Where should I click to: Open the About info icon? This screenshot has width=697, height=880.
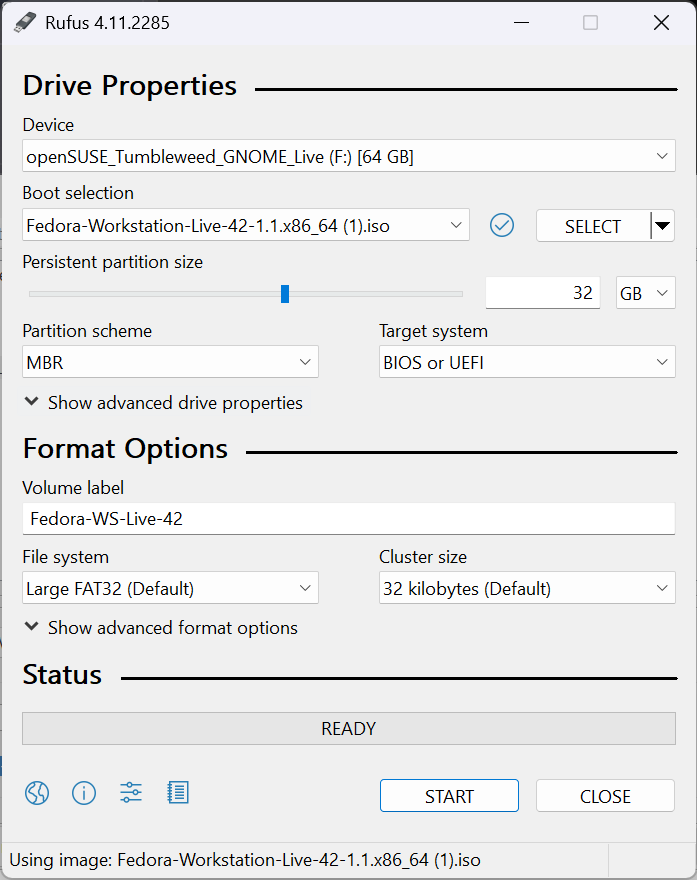point(84,794)
